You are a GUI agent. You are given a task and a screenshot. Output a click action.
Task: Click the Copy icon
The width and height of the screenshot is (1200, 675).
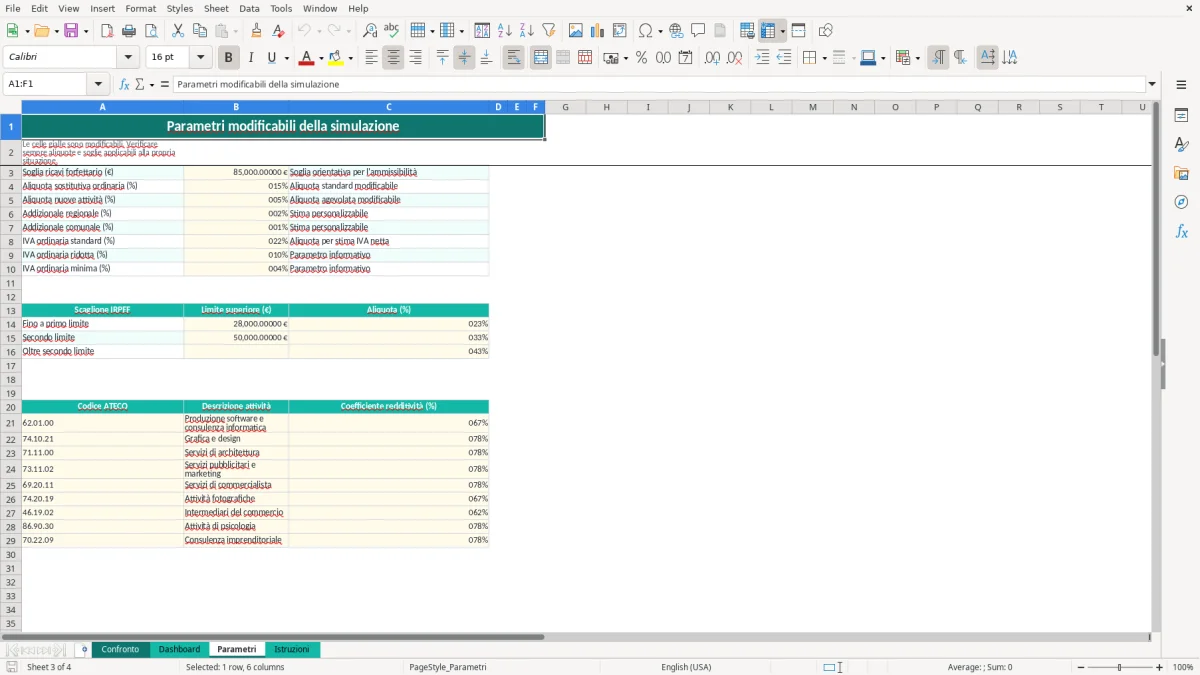200,31
